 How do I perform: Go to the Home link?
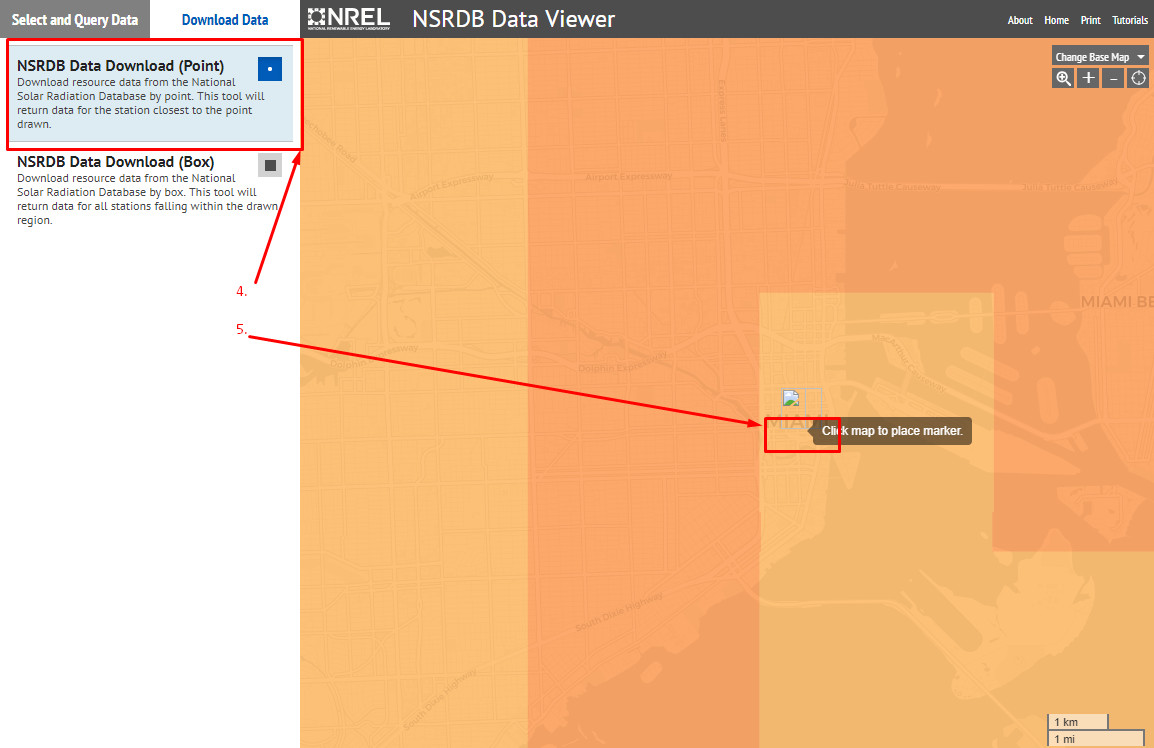1056,20
